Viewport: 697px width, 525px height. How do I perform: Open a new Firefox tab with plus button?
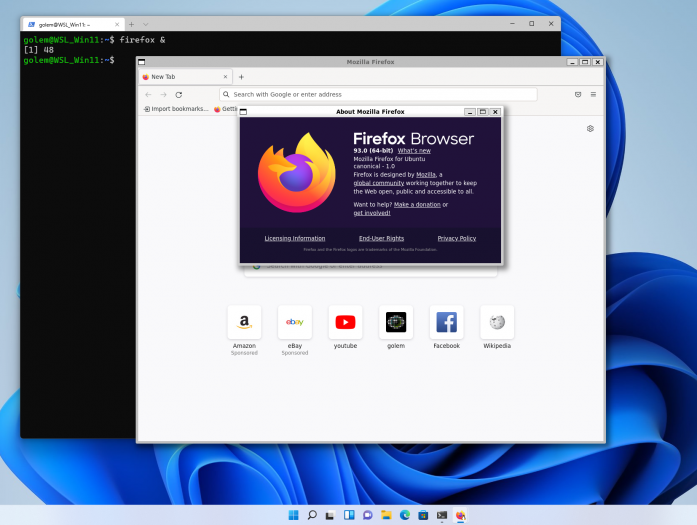pyautogui.click(x=241, y=77)
